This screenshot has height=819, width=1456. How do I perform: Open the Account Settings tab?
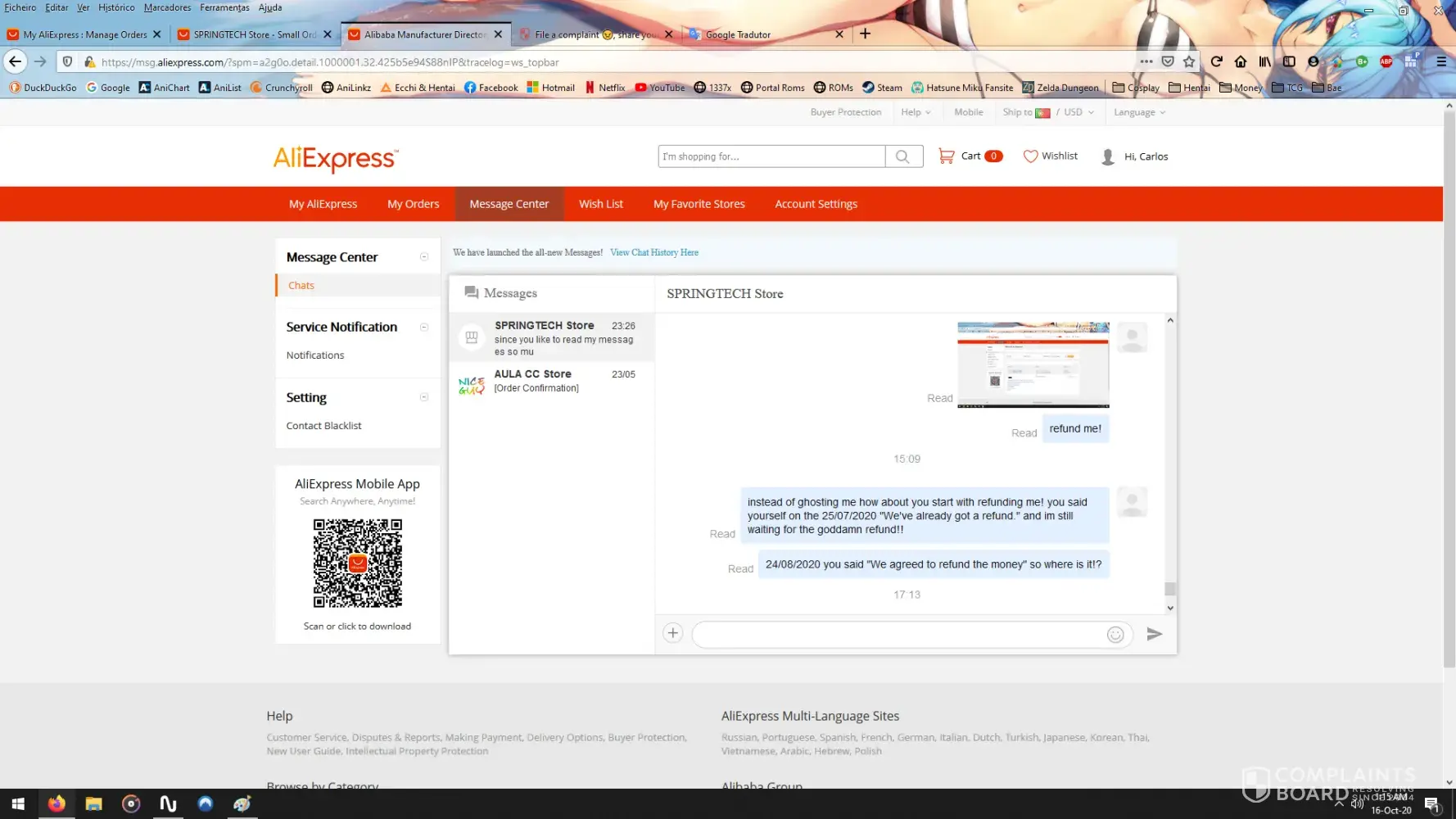click(816, 204)
